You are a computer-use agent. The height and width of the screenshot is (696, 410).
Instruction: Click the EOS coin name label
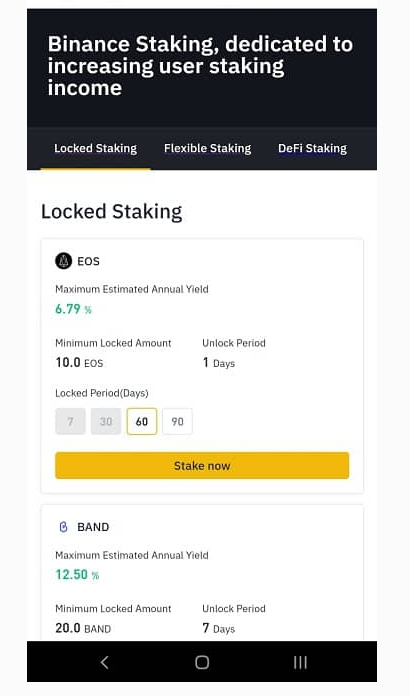[x=88, y=261]
